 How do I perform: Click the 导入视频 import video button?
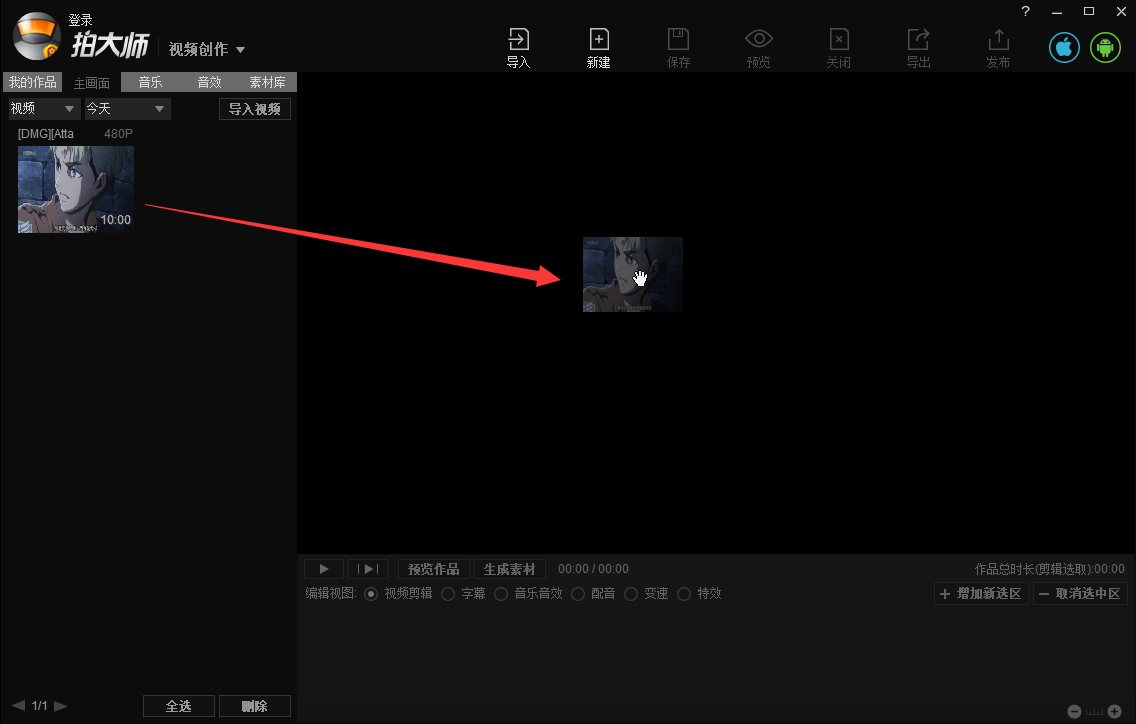click(x=254, y=108)
